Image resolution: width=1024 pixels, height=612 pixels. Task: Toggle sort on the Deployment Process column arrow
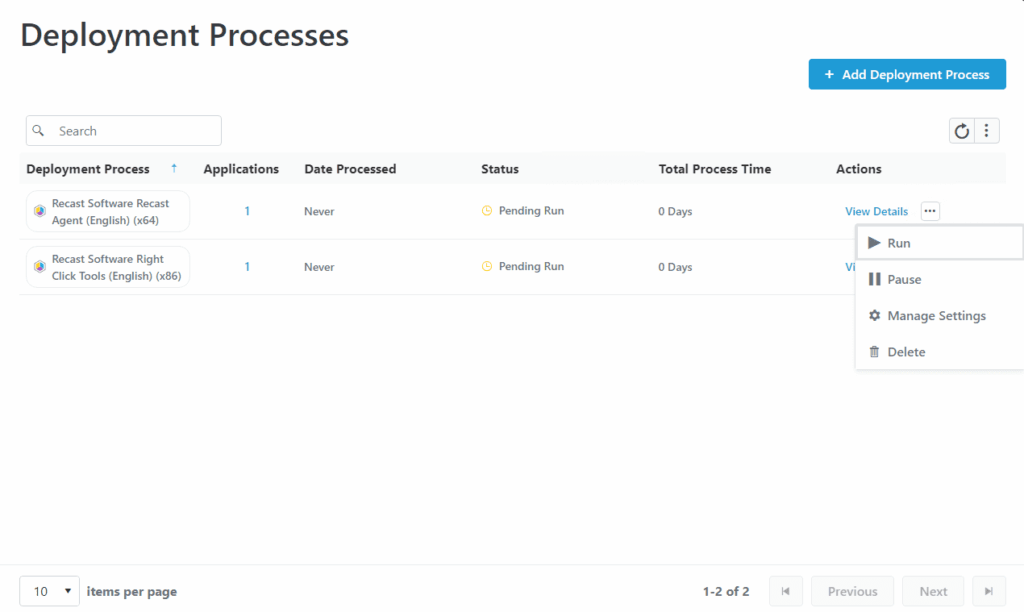pyautogui.click(x=173, y=169)
